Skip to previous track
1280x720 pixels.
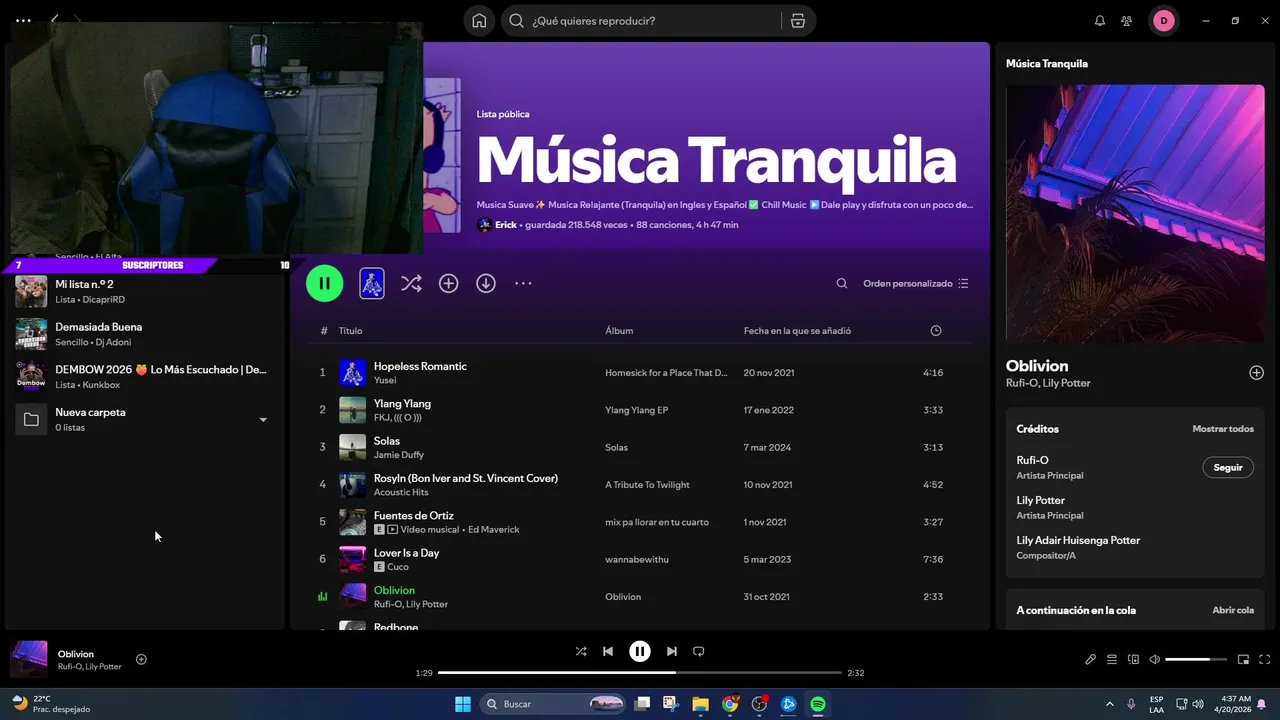608,651
